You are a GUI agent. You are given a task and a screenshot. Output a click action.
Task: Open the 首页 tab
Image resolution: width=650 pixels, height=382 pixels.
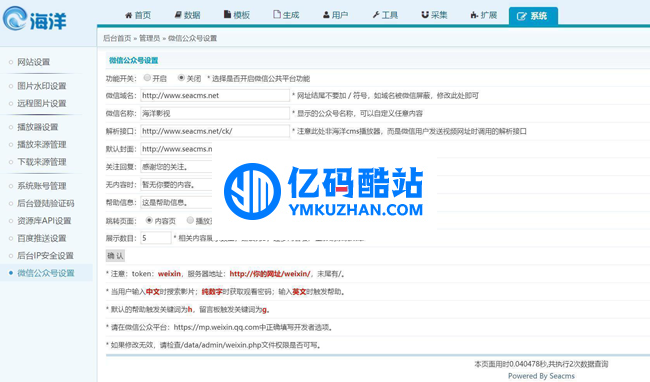coord(138,15)
